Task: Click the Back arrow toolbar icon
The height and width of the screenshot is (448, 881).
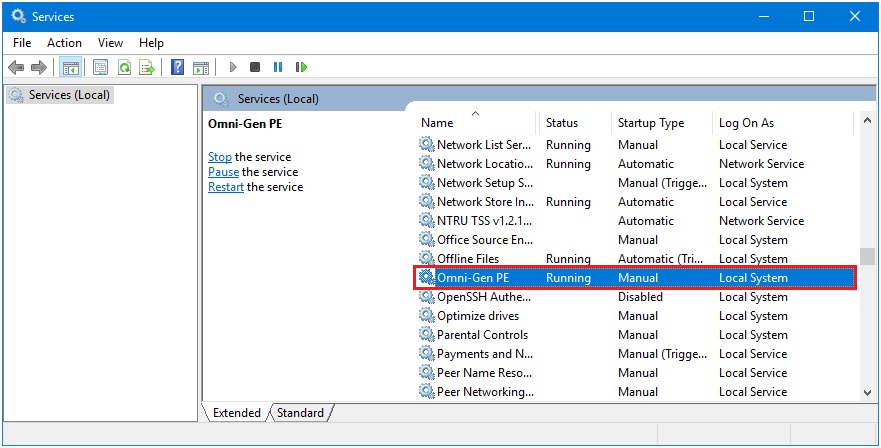Action: (x=16, y=68)
